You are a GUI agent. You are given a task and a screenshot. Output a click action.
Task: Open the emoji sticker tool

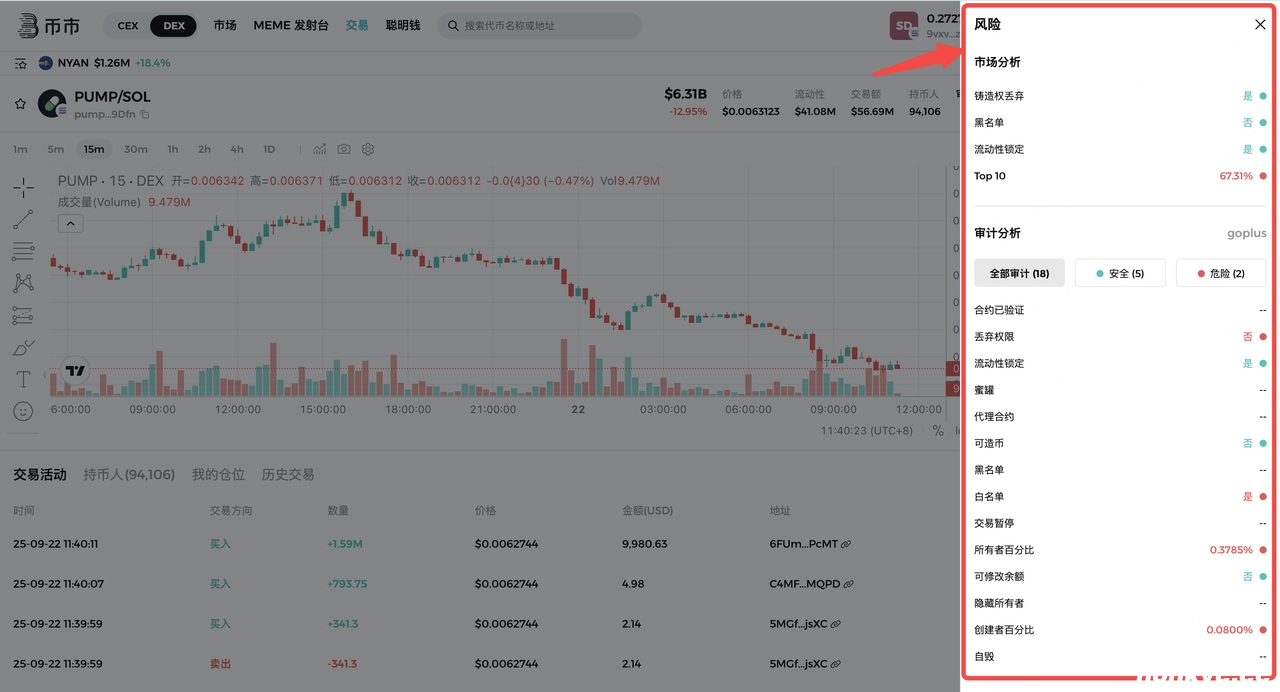23,411
